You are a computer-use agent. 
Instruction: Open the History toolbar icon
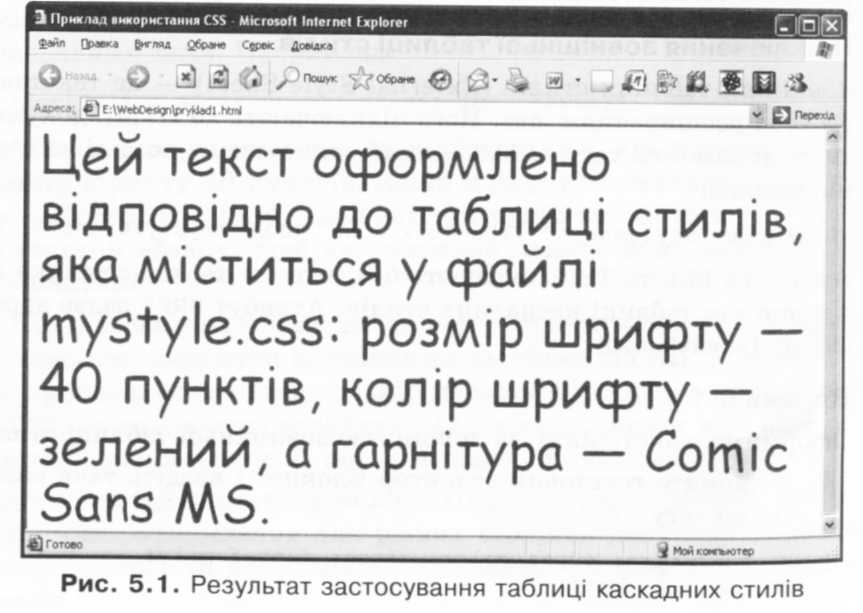[x=440, y=80]
